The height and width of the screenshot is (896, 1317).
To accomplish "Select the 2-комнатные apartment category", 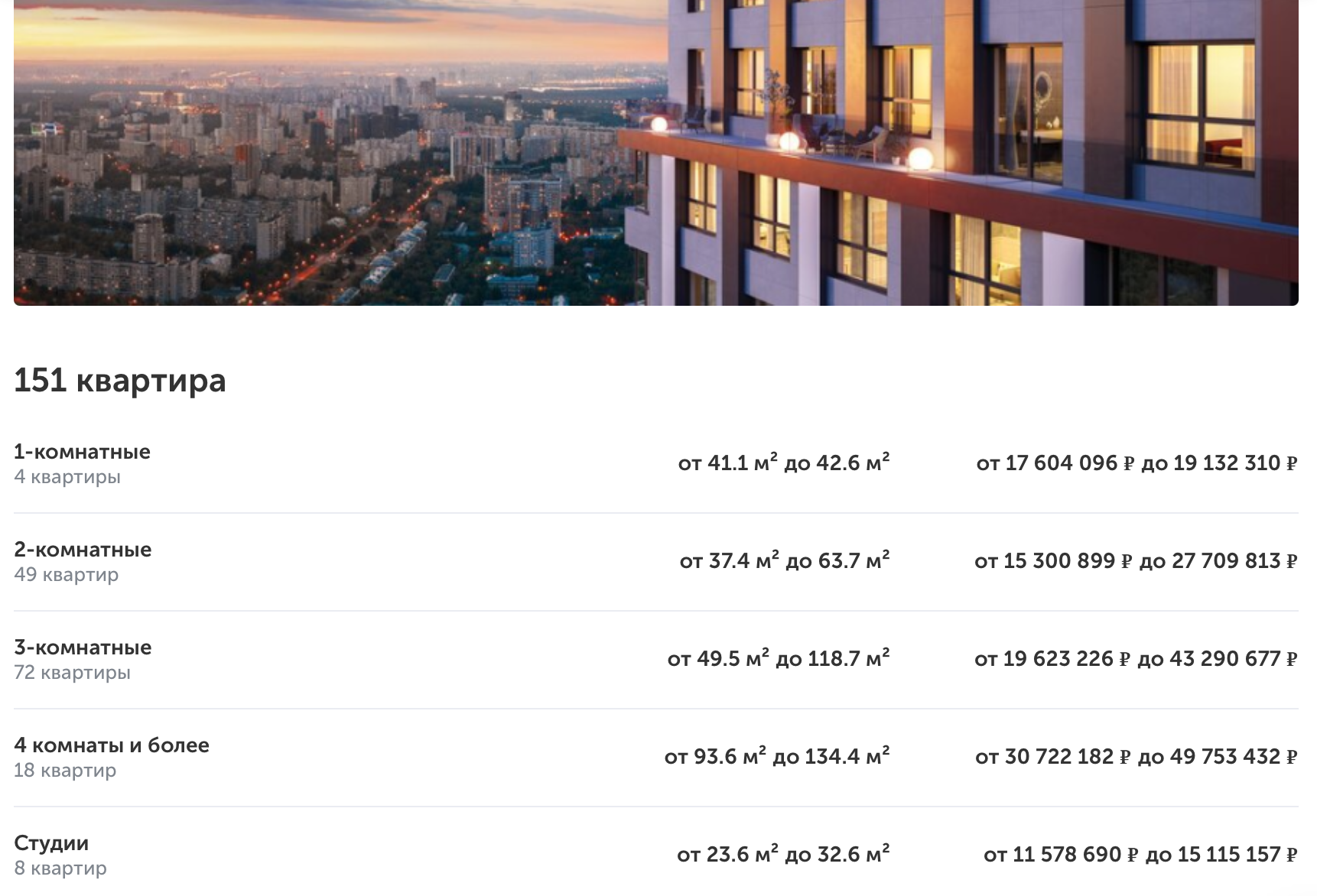I will pos(83,550).
